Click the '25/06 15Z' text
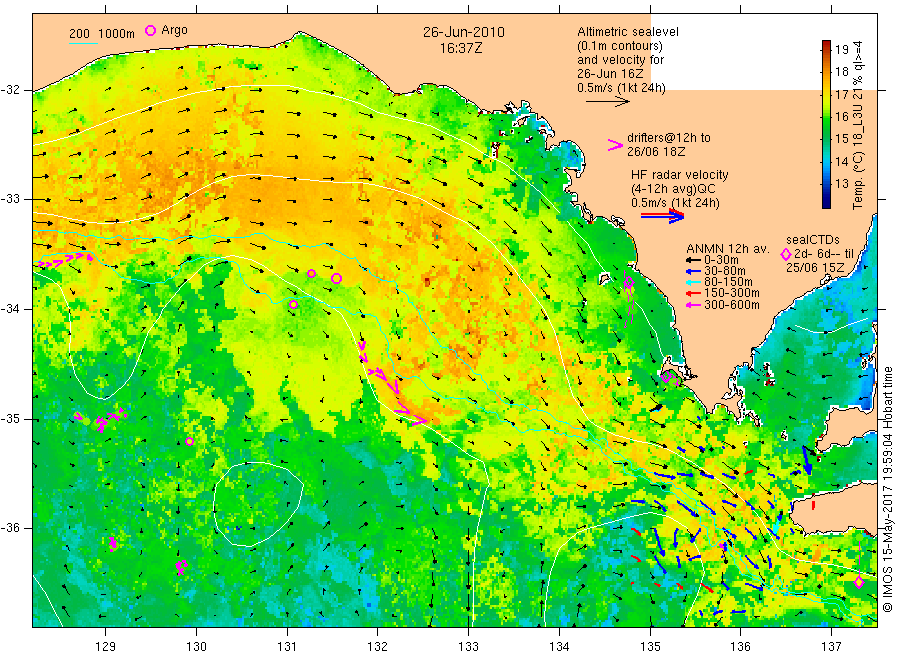The height and width of the screenshot is (660, 900). [x=815, y=267]
